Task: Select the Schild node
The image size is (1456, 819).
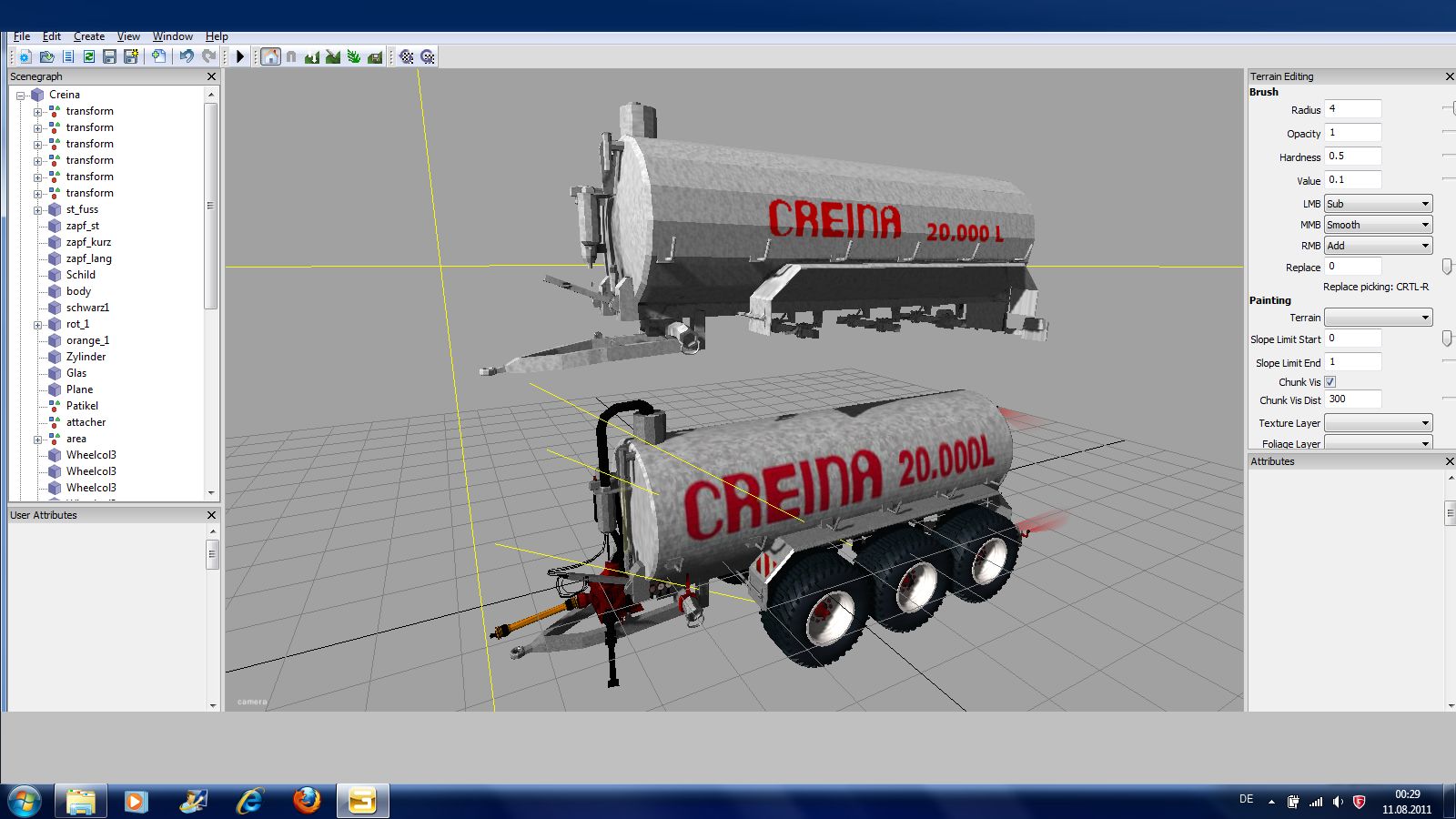Action: pos(80,275)
